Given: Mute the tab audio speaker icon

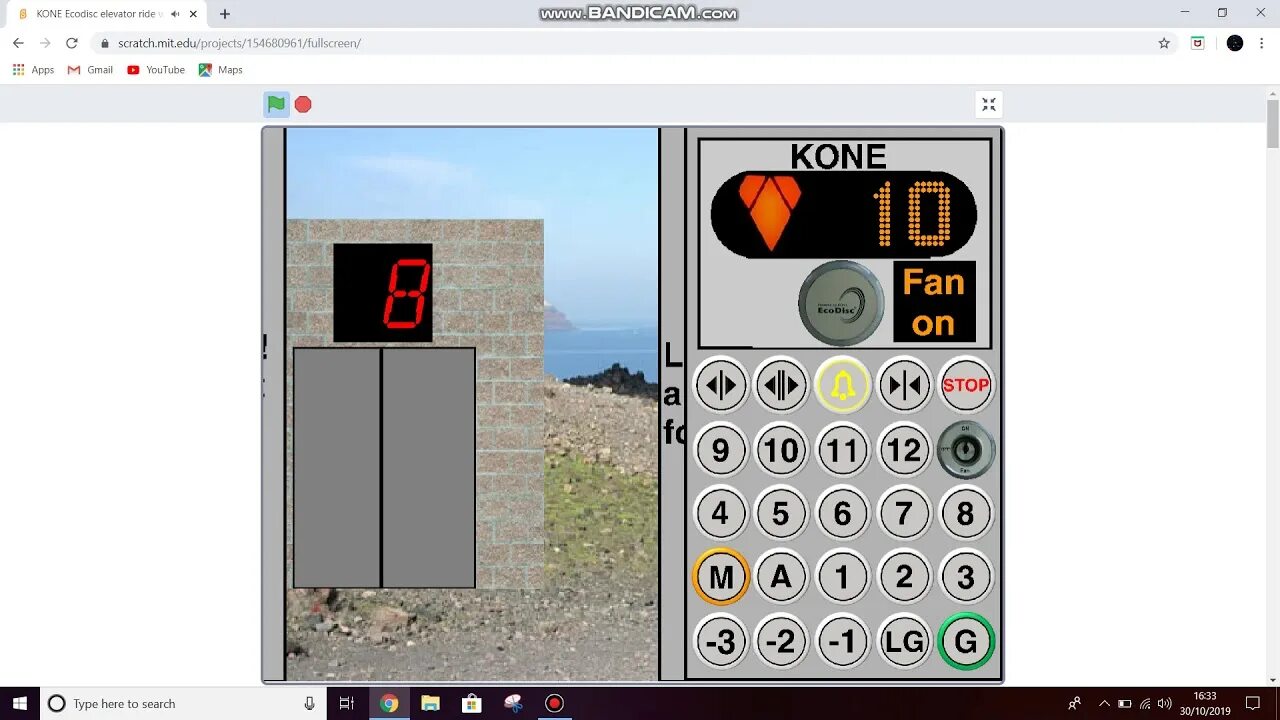Looking at the screenshot, I should (175, 14).
